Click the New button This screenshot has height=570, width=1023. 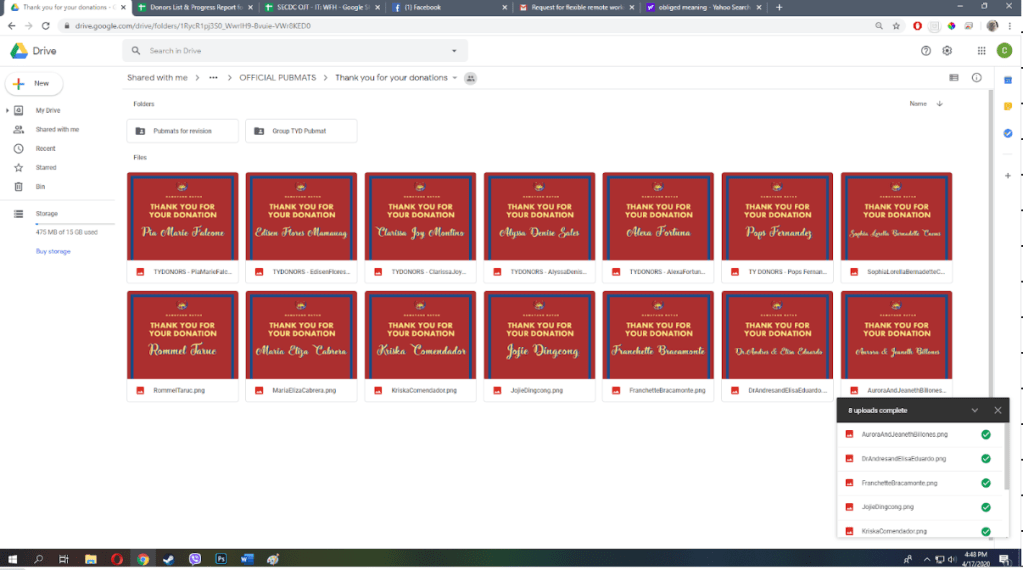(34, 84)
